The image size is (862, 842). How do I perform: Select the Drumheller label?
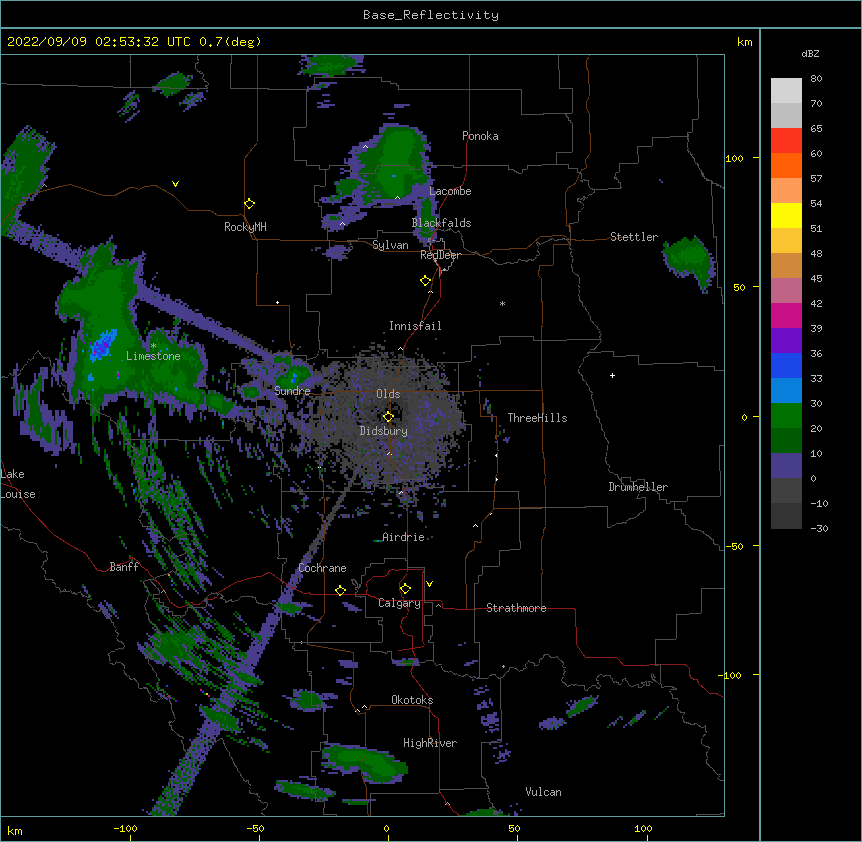638,487
